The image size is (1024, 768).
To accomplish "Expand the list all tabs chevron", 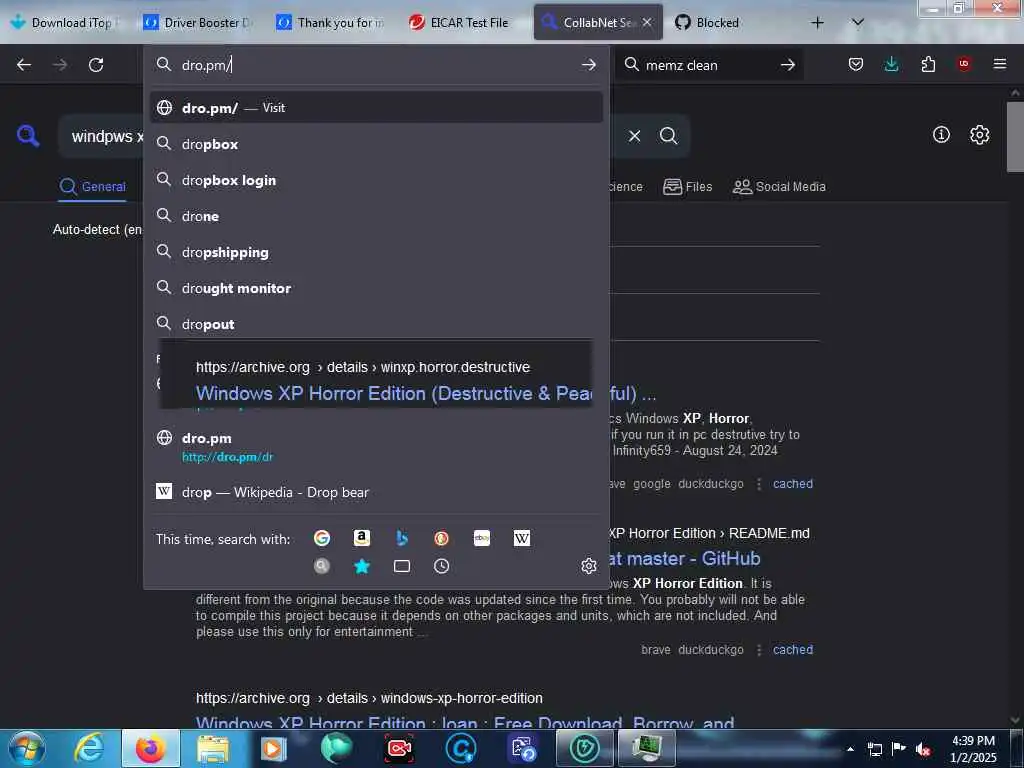I will [858, 22].
